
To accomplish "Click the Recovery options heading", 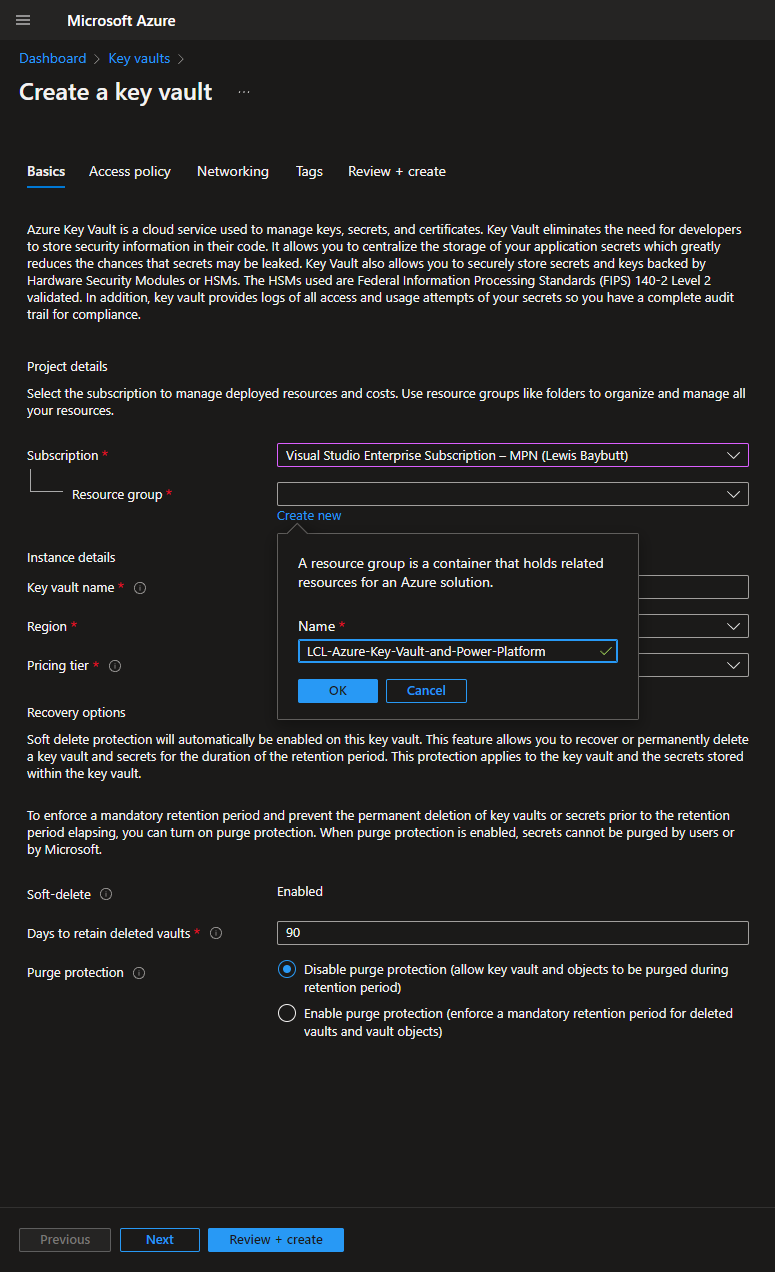I will click(76, 713).
